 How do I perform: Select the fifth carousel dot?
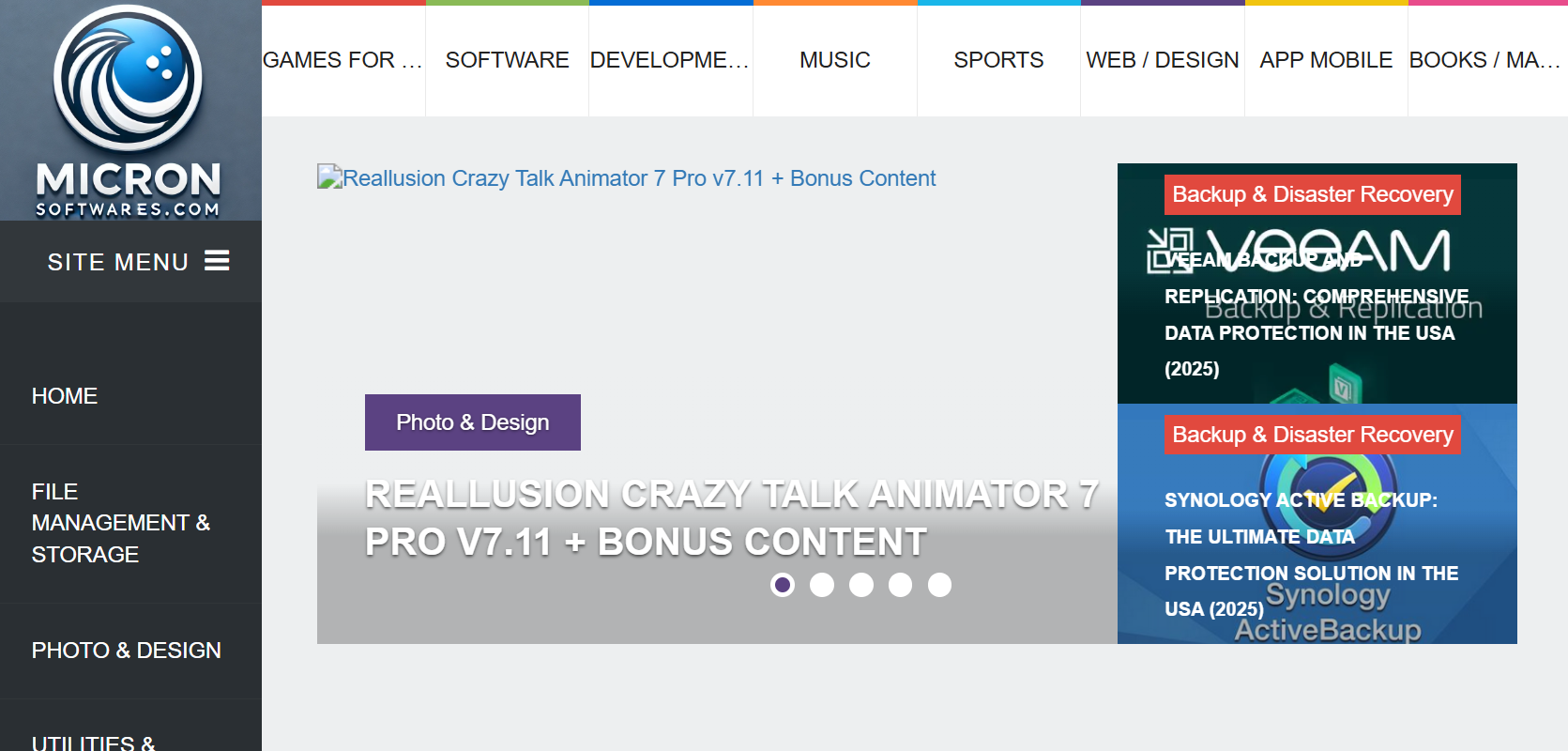coord(939,585)
